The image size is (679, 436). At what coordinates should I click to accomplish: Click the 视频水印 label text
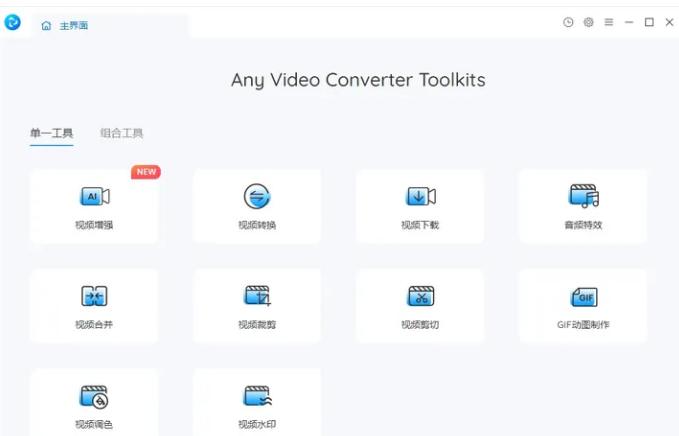click(257, 424)
